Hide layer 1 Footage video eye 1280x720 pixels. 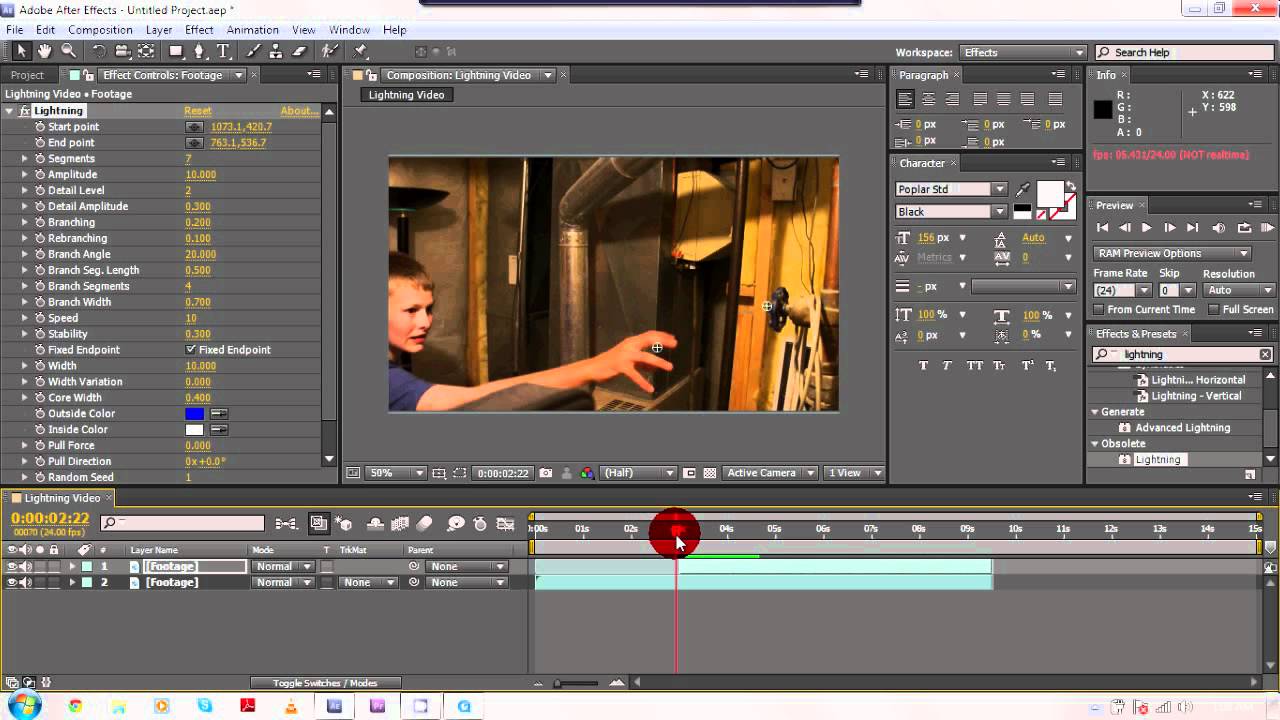pos(13,567)
